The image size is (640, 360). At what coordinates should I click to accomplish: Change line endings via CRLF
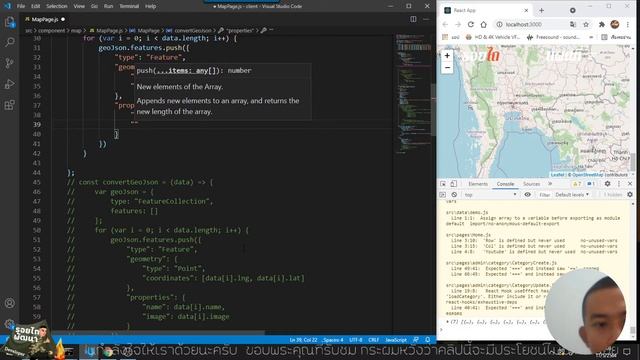pyautogui.click(x=373, y=340)
